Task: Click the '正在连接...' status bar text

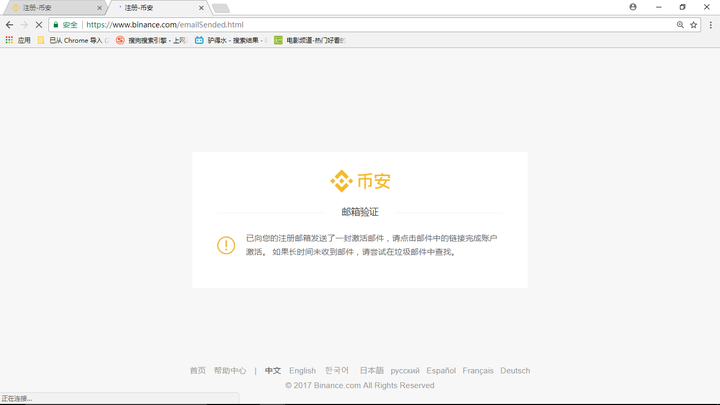Action: tap(17, 399)
